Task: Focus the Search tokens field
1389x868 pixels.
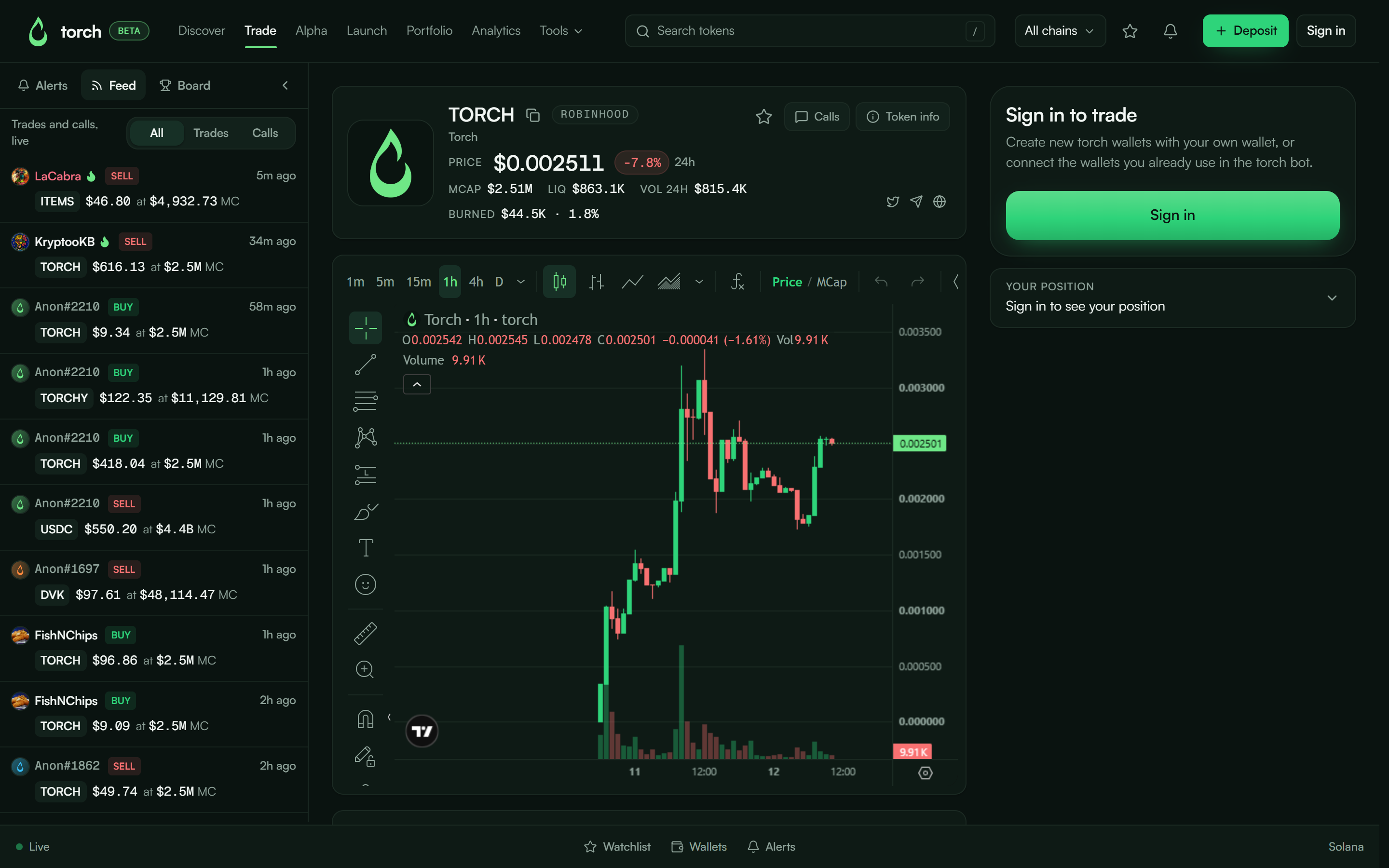Action: (x=809, y=31)
